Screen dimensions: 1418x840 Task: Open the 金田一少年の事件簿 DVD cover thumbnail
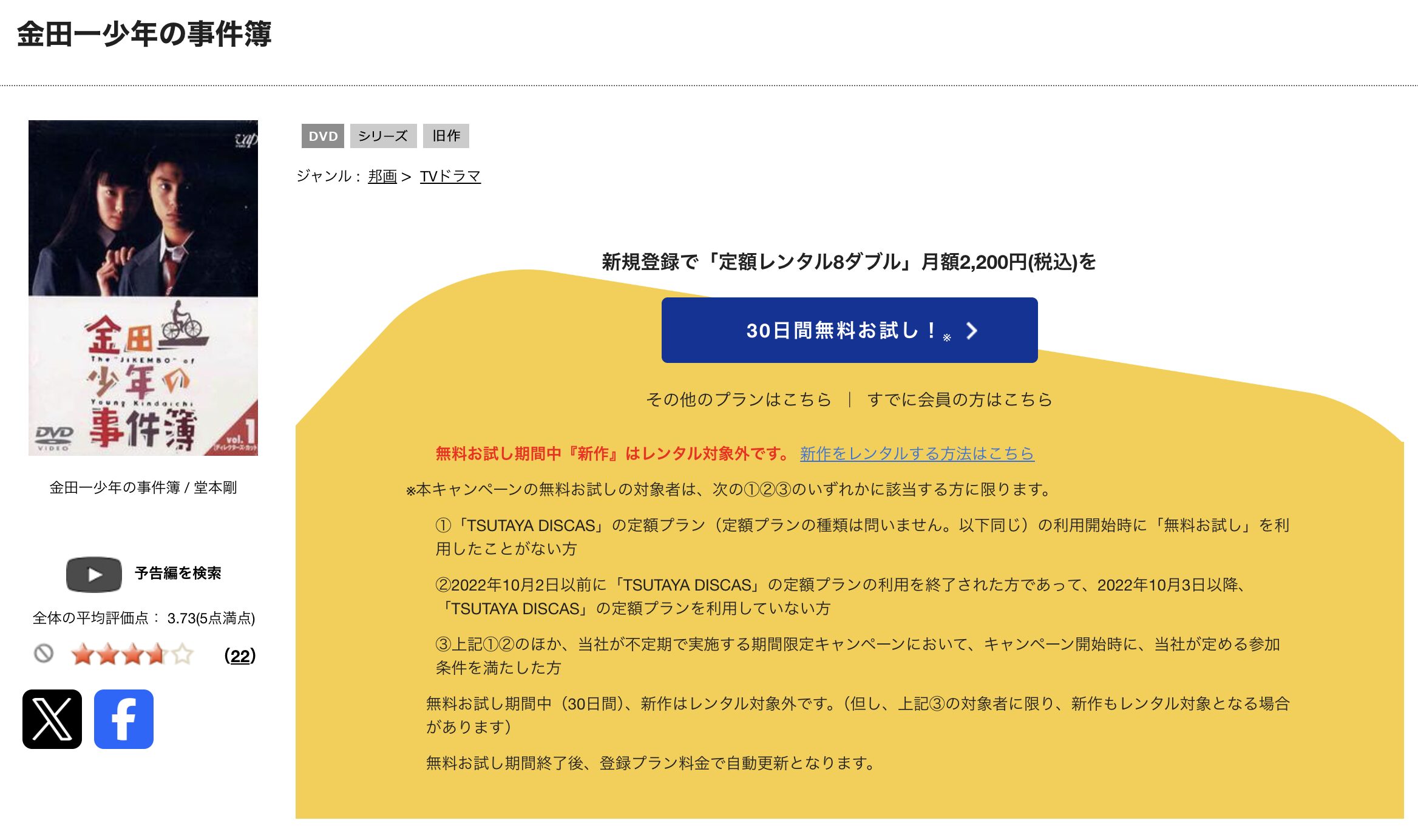point(143,288)
